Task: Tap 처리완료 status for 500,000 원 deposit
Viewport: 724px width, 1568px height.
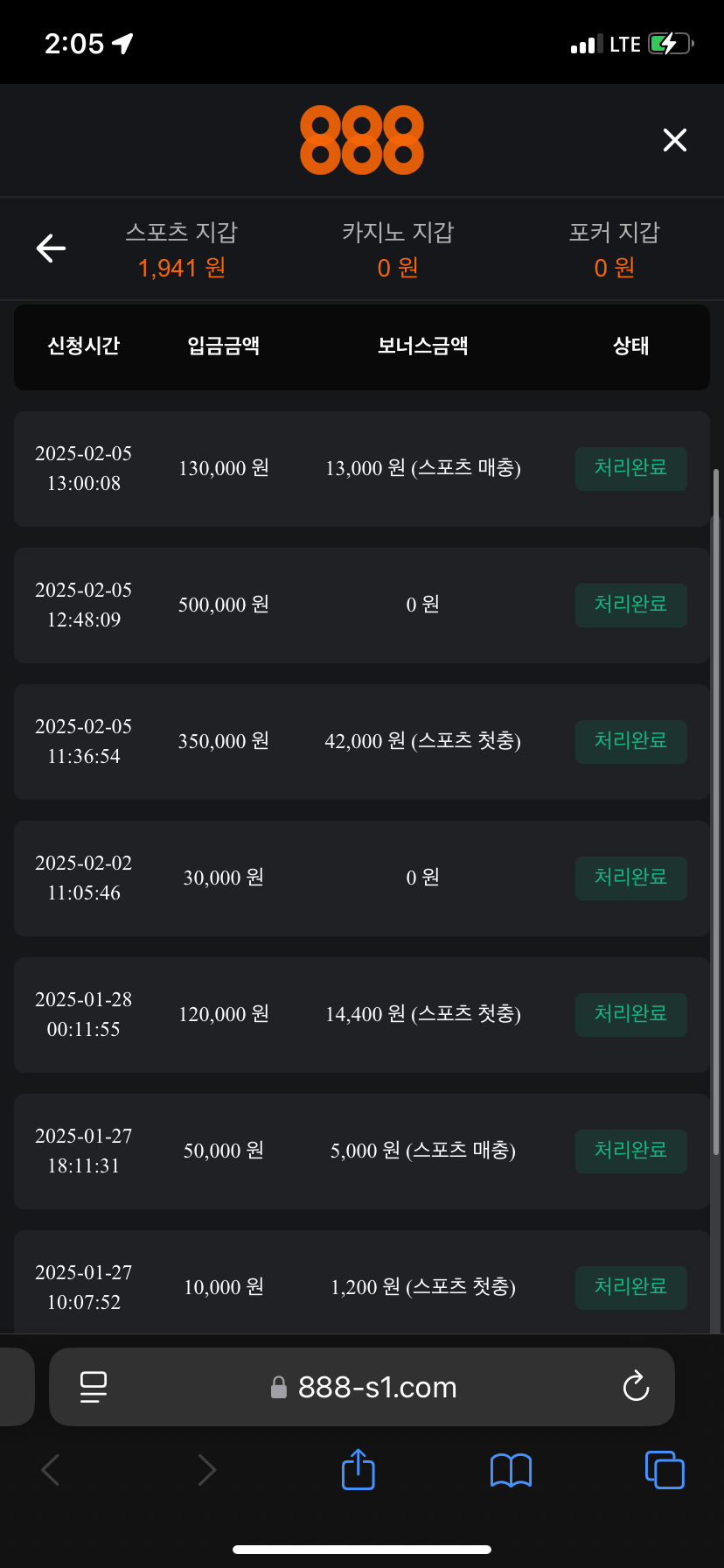Action: pyautogui.click(x=630, y=605)
